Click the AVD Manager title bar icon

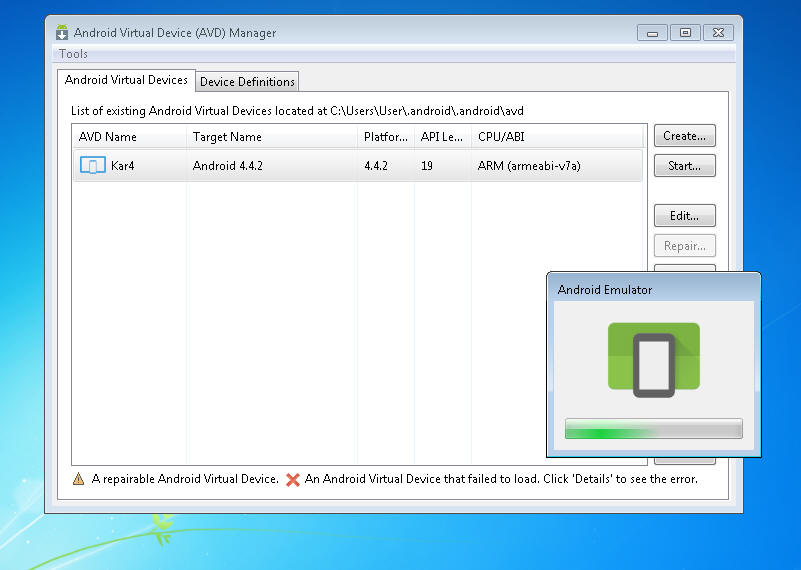pos(62,32)
